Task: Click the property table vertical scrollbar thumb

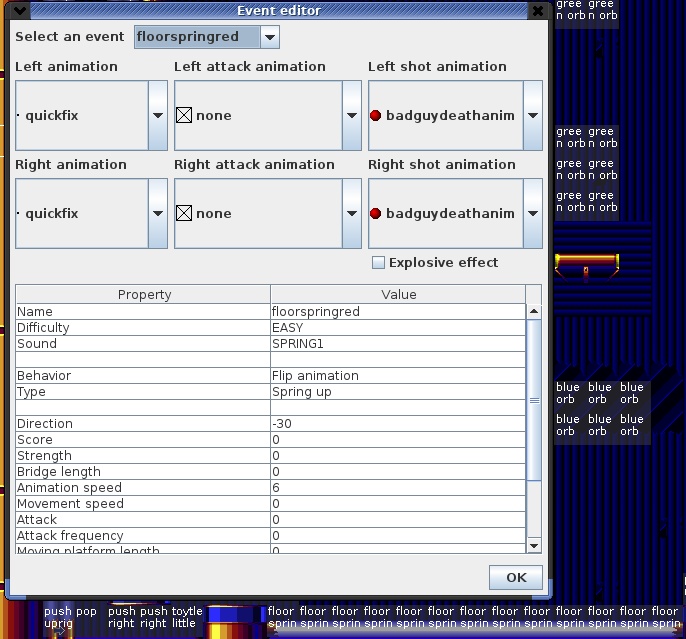Action: point(534,400)
